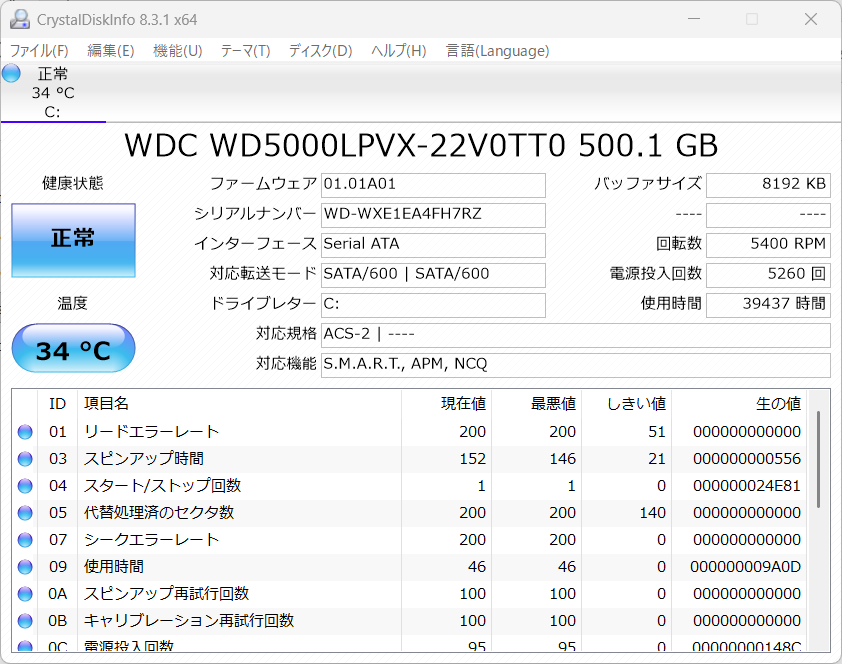Click the serial number field
Image resolution: width=842 pixels, height=664 pixels.
tap(433, 215)
